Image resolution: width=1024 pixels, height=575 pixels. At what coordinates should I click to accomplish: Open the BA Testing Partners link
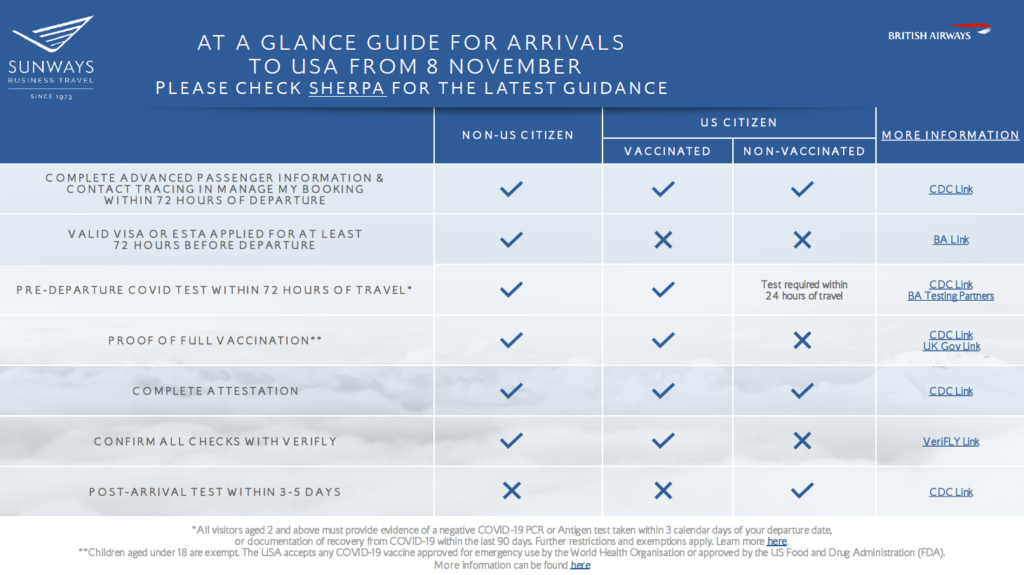click(x=950, y=296)
